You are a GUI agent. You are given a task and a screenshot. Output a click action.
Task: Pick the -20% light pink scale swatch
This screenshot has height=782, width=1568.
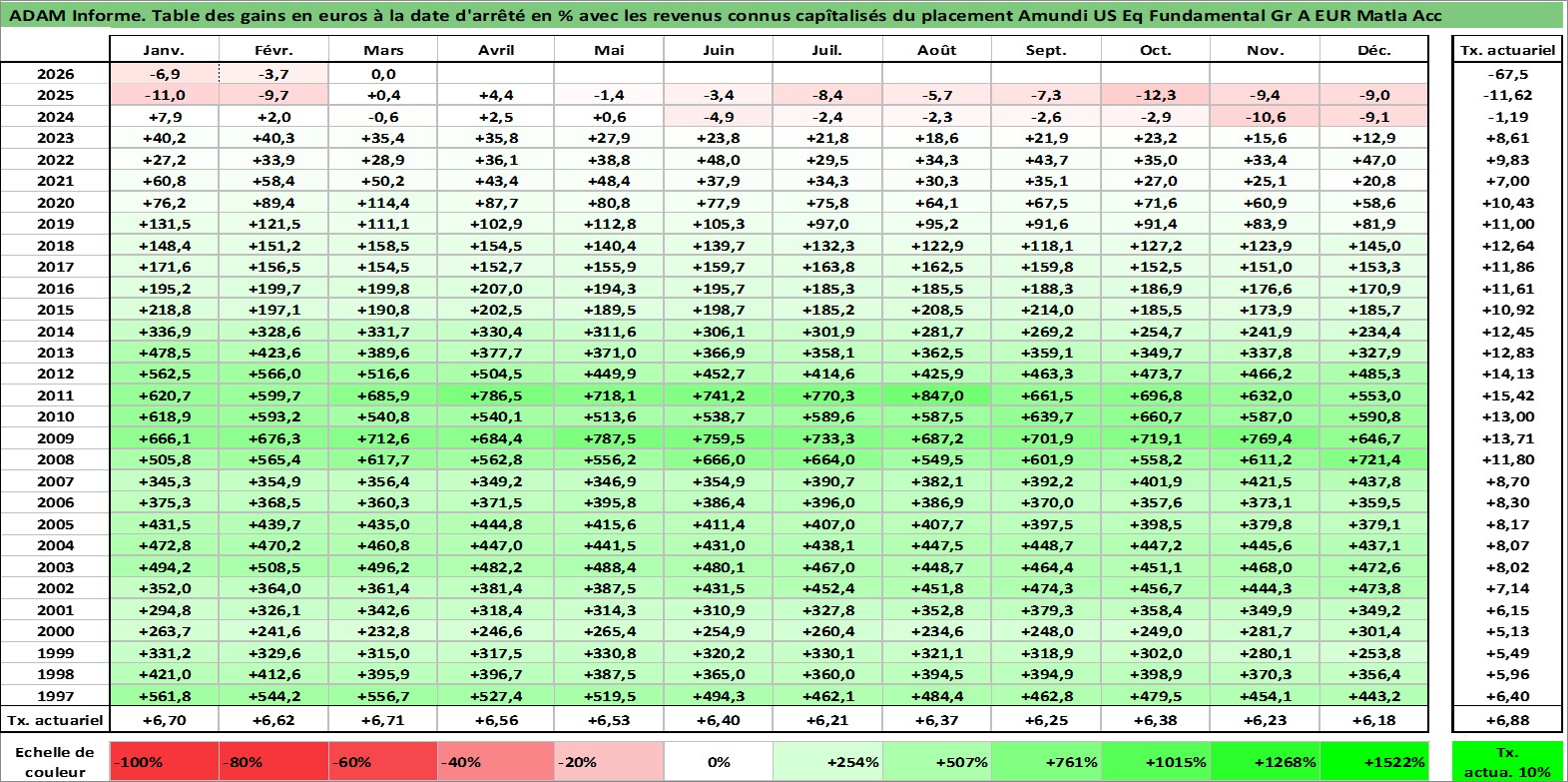pos(609,762)
